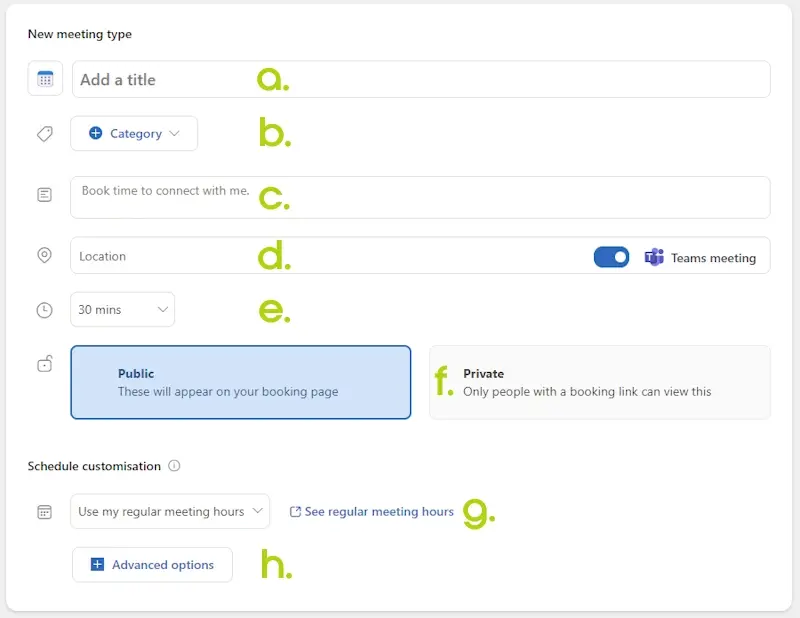Open the See regular meeting hours link
This screenshot has height=618, width=800.
coord(372,512)
